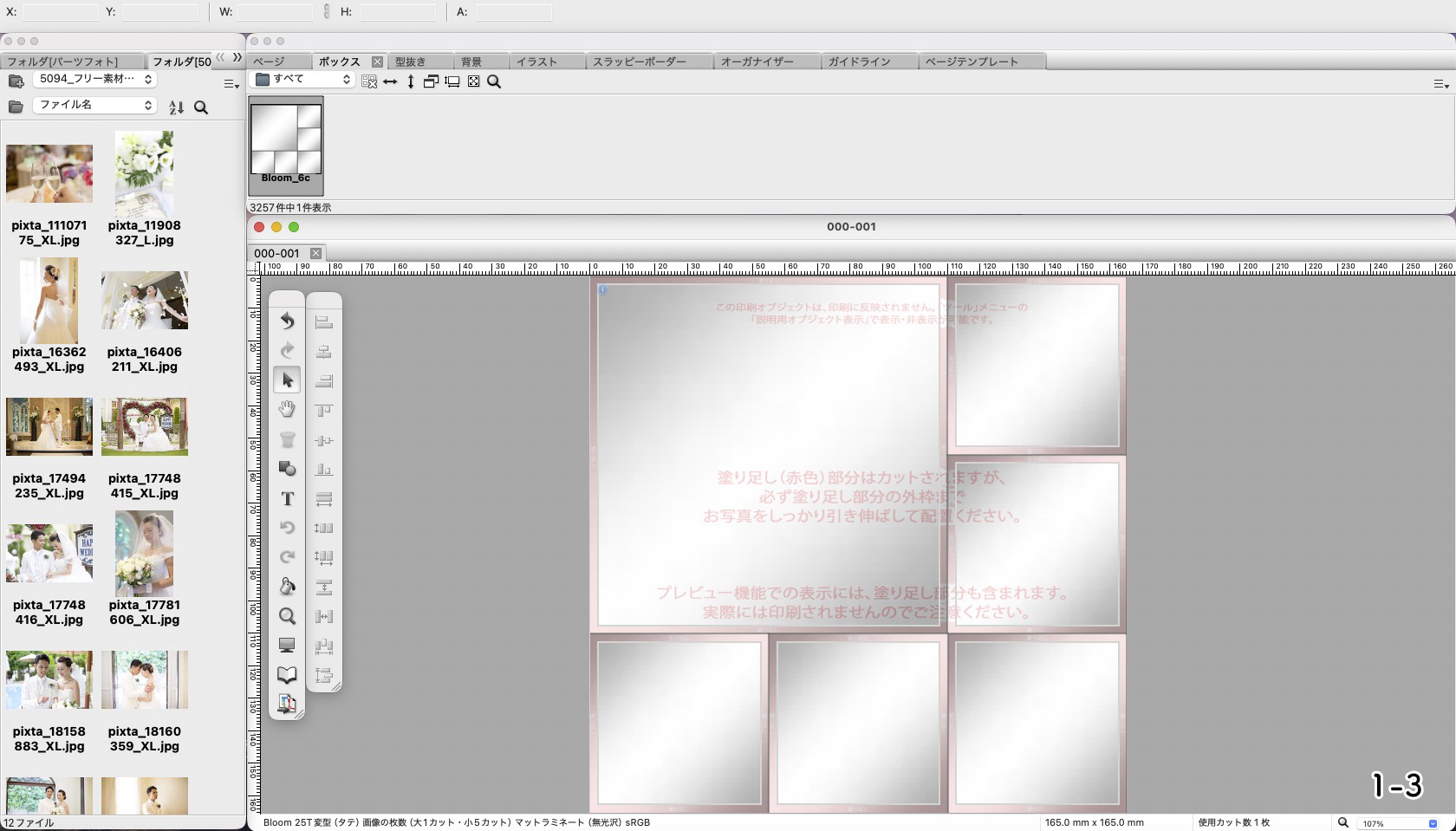The height and width of the screenshot is (831, 1456).
Task: Open the zoom percentage 107% selector
Action: tap(1397, 823)
